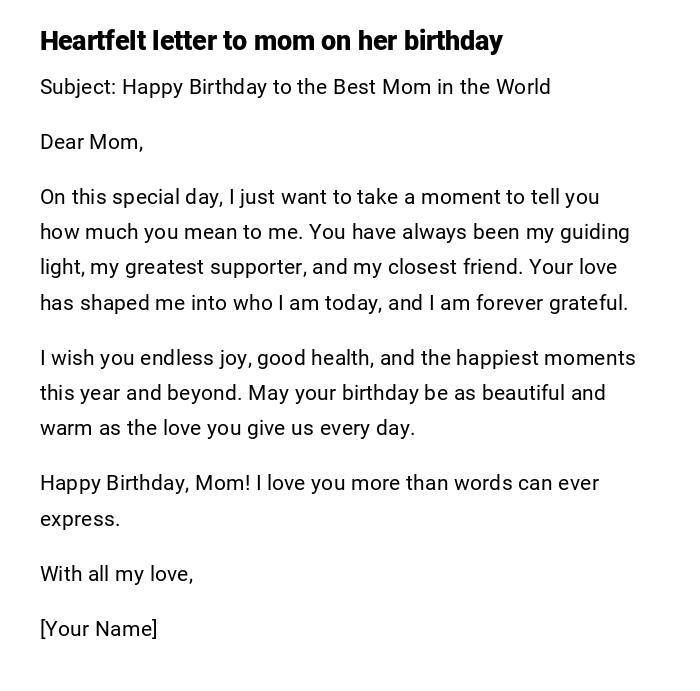Click the "[Your Name]" placeholder
700x691 pixels.
click(99, 629)
